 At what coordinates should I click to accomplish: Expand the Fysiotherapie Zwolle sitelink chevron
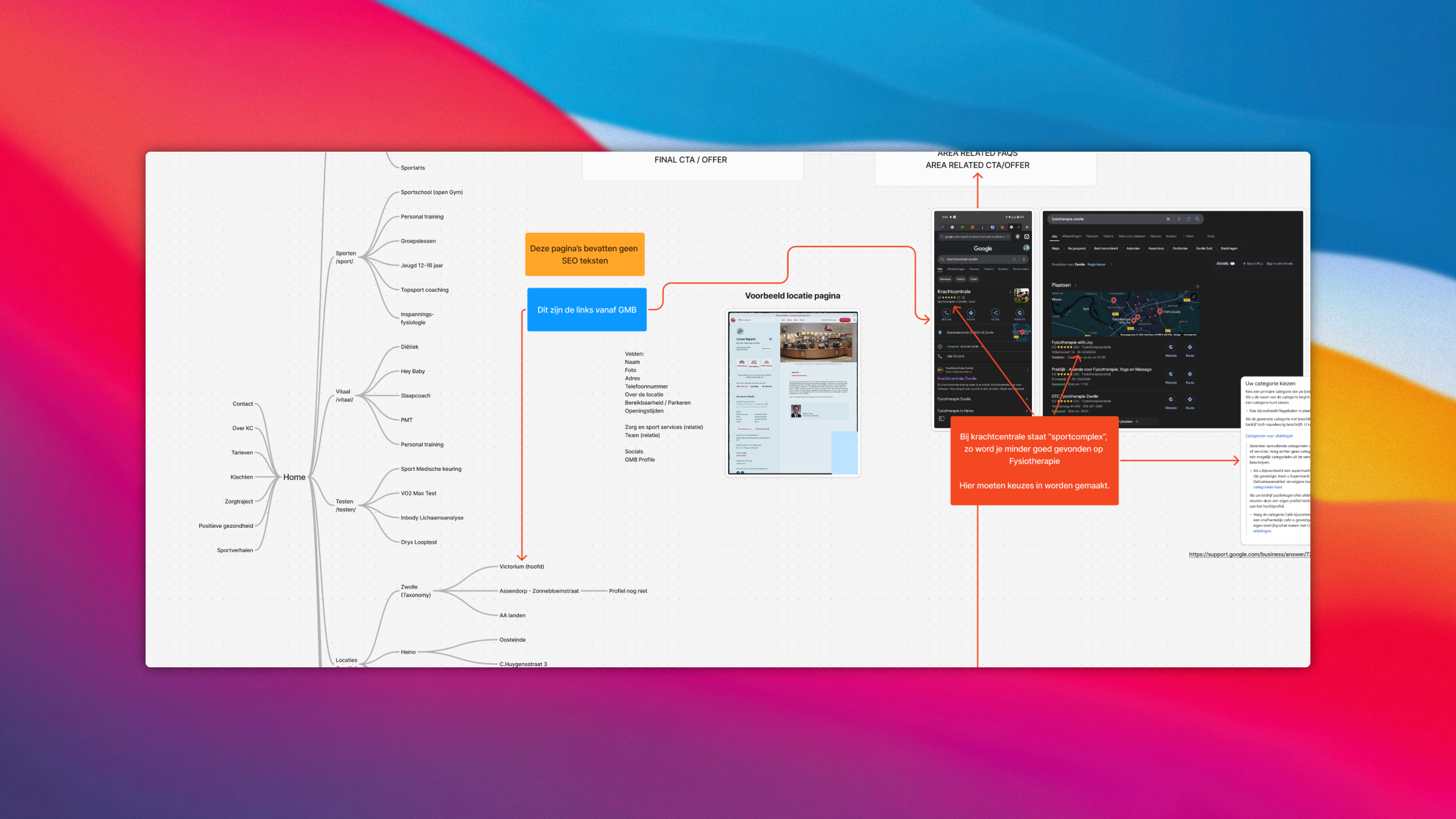point(1026,399)
